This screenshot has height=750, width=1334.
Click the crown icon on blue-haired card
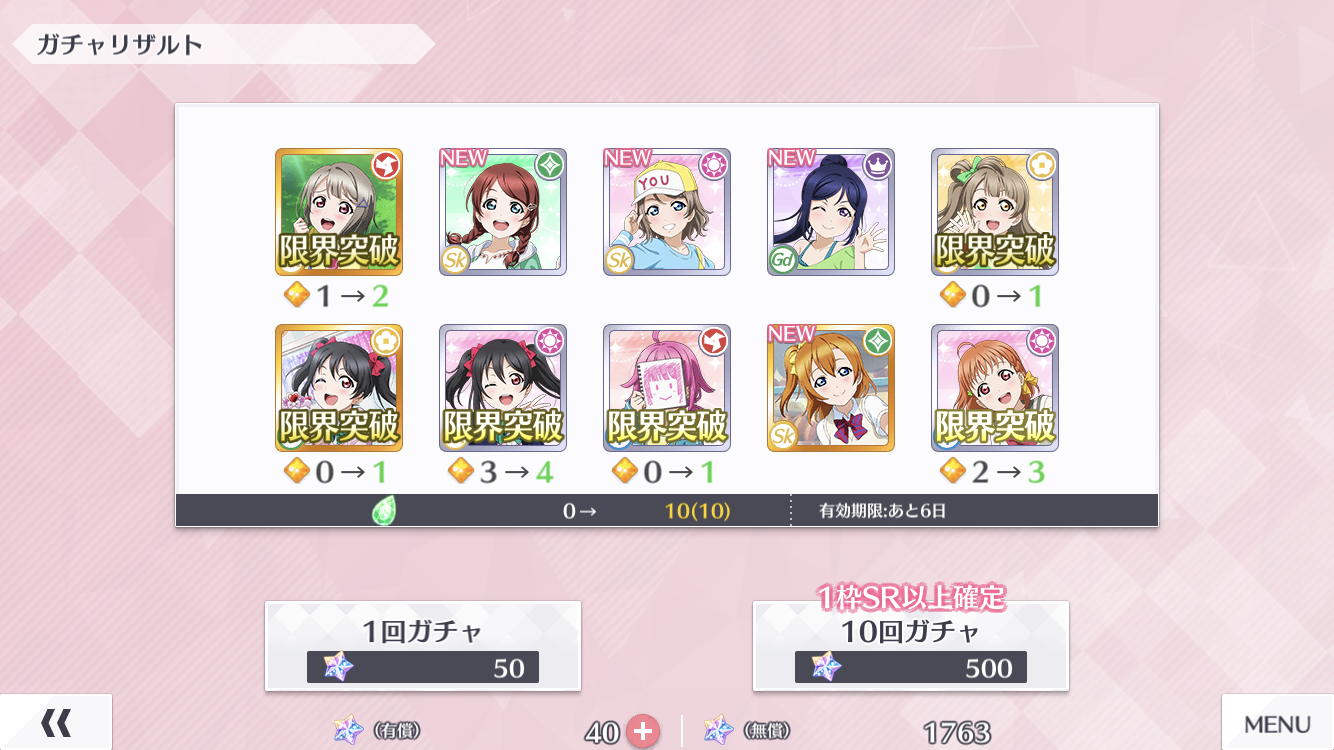click(x=878, y=165)
